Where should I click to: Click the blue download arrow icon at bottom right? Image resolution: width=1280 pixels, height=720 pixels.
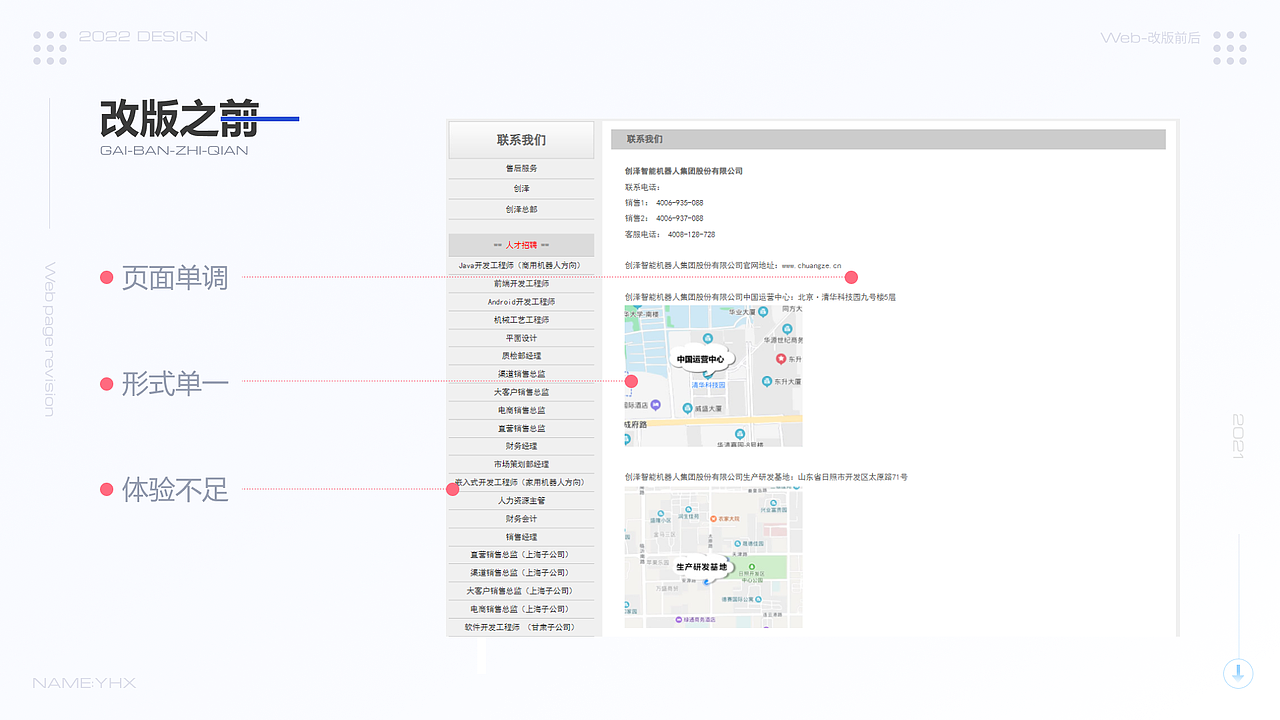click(1238, 674)
